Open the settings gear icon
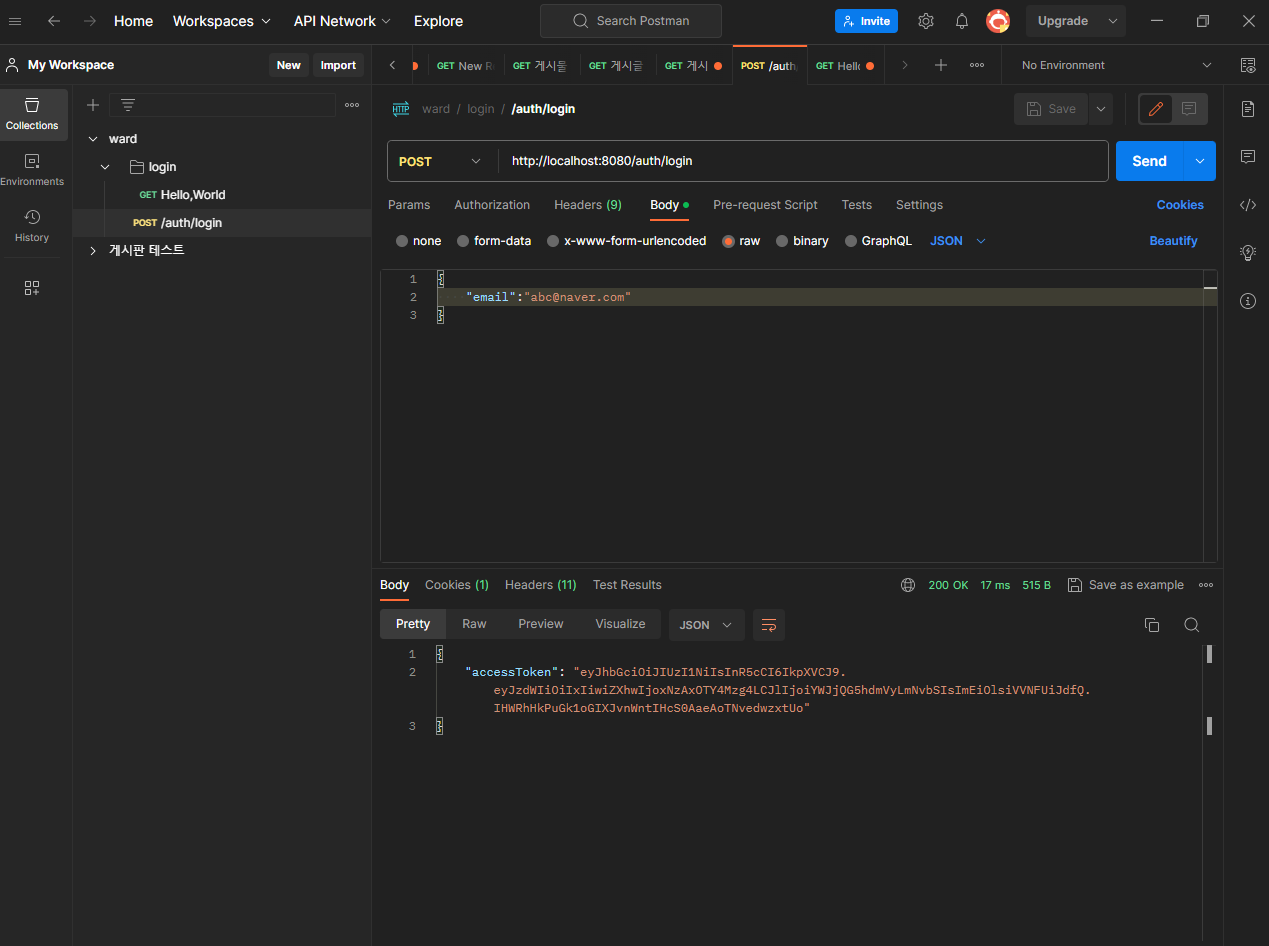The width and height of the screenshot is (1269, 946). [x=926, y=21]
